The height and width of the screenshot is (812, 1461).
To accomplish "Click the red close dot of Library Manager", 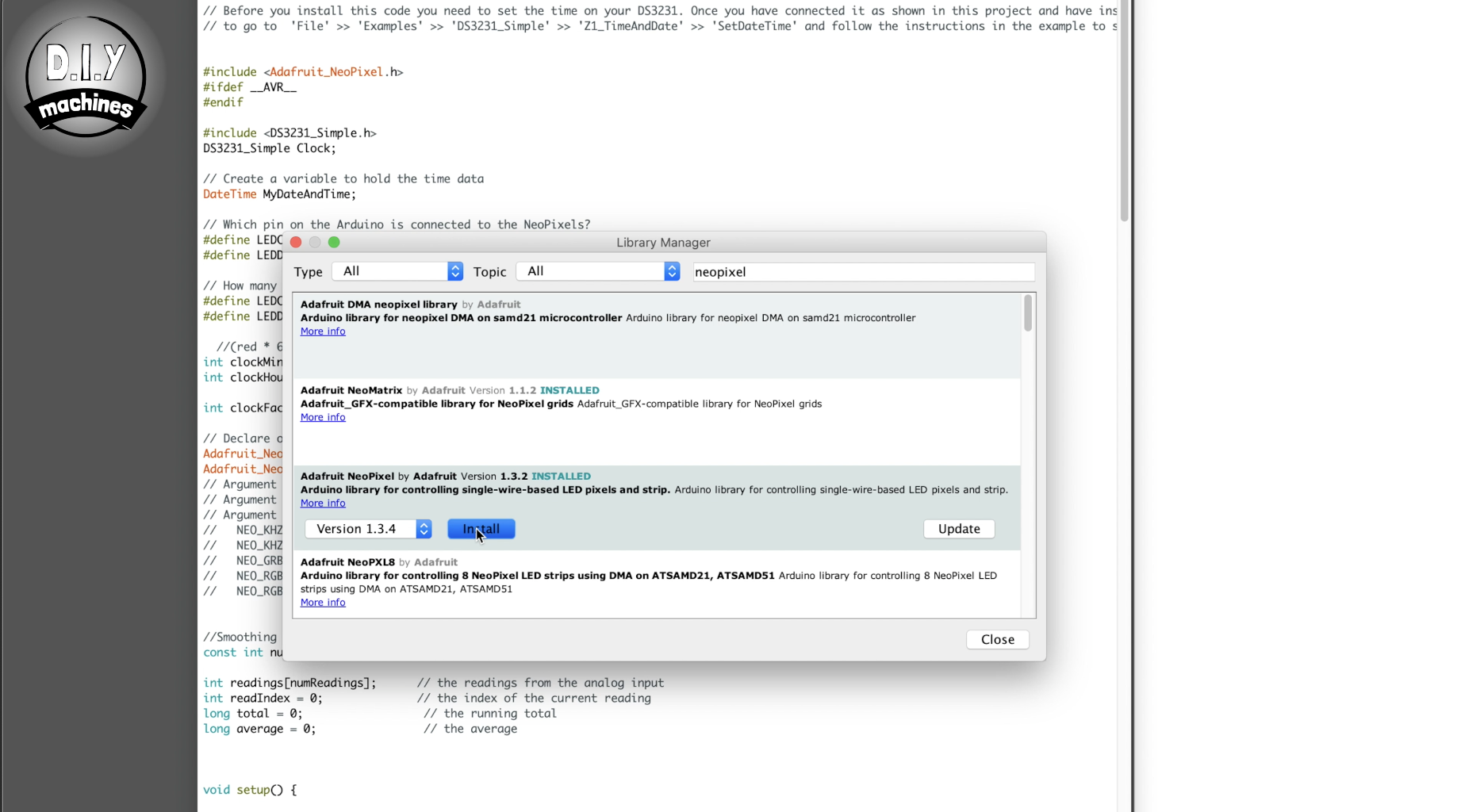I will [x=296, y=243].
